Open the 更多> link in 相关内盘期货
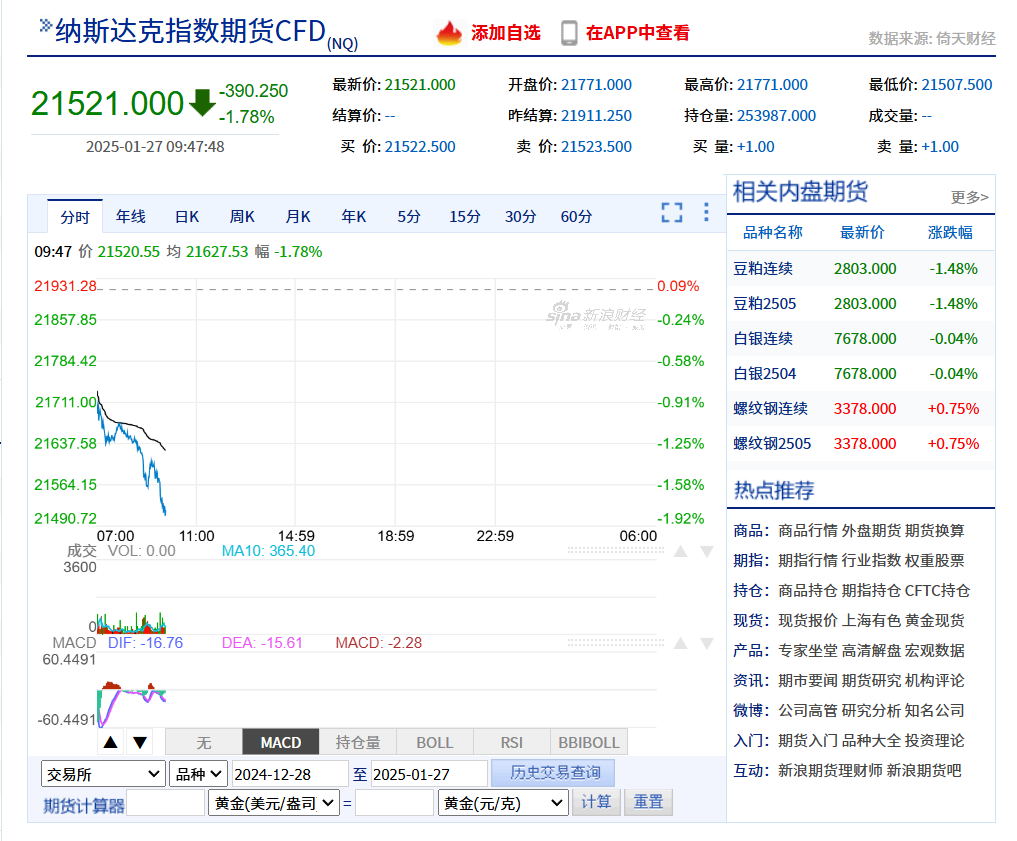The height and width of the screenshot is (841, 1017). tap(969, 197)
